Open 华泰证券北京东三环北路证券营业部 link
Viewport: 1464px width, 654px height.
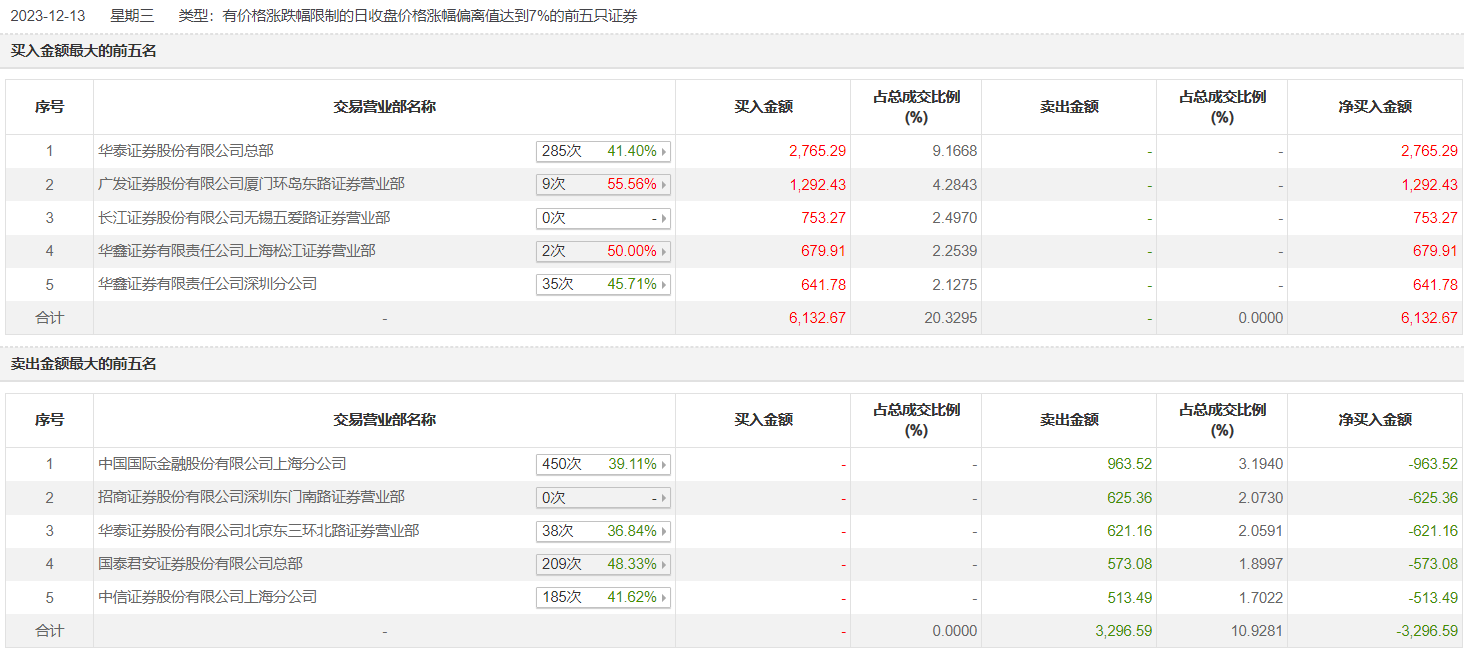[259, 531]
